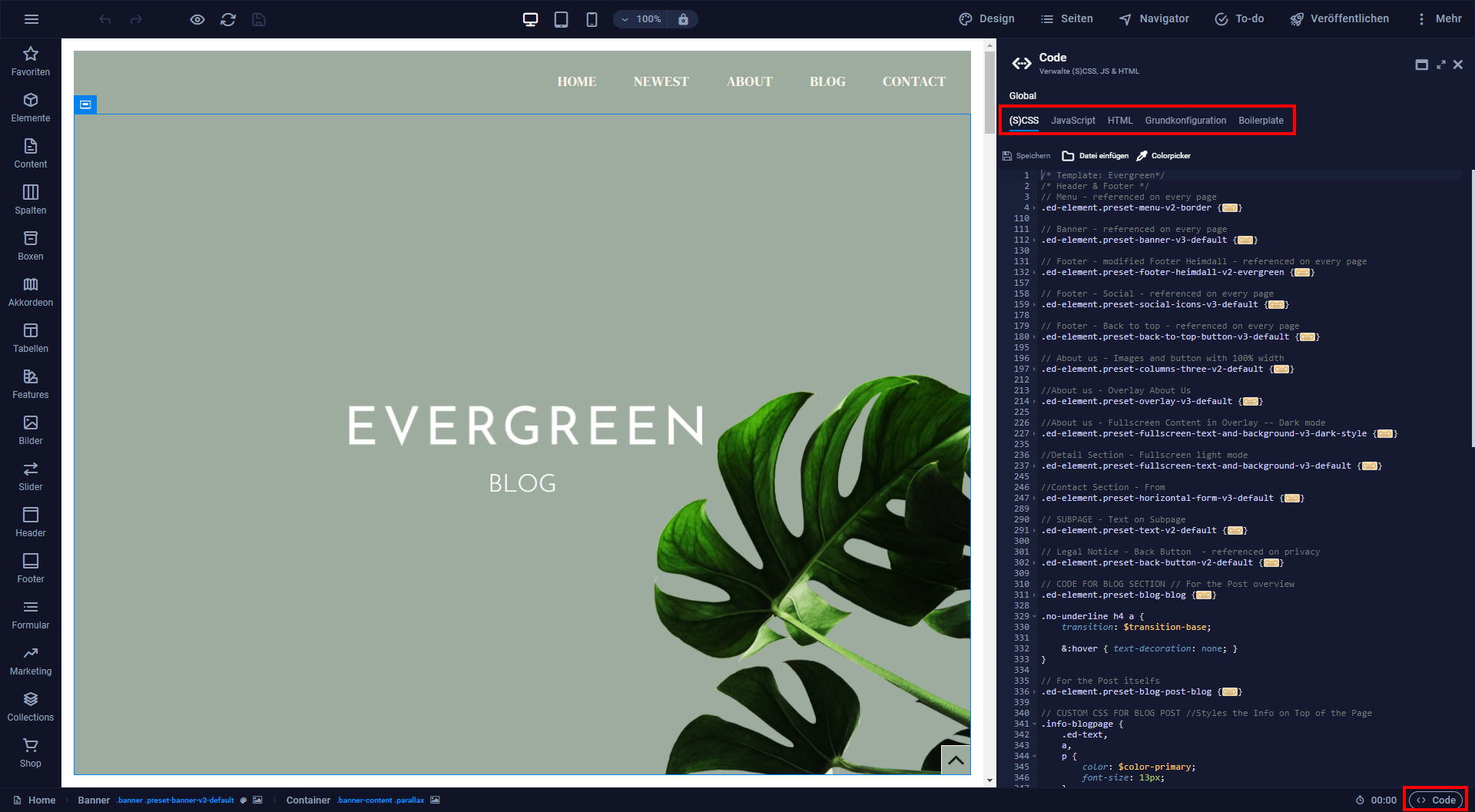Open Bilder in the sidebar
Screen dimensions: 1475x812
point(31,430)
